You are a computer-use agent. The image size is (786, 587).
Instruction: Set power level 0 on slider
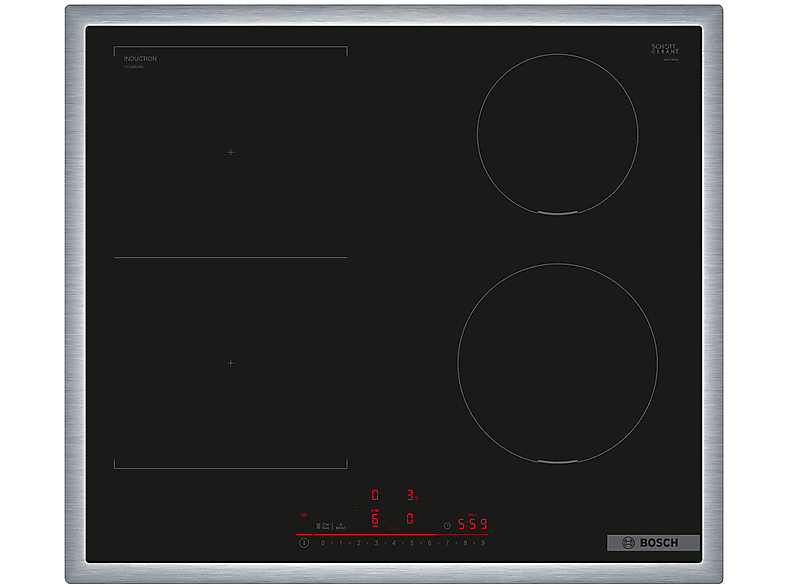[x=323, y=543]
